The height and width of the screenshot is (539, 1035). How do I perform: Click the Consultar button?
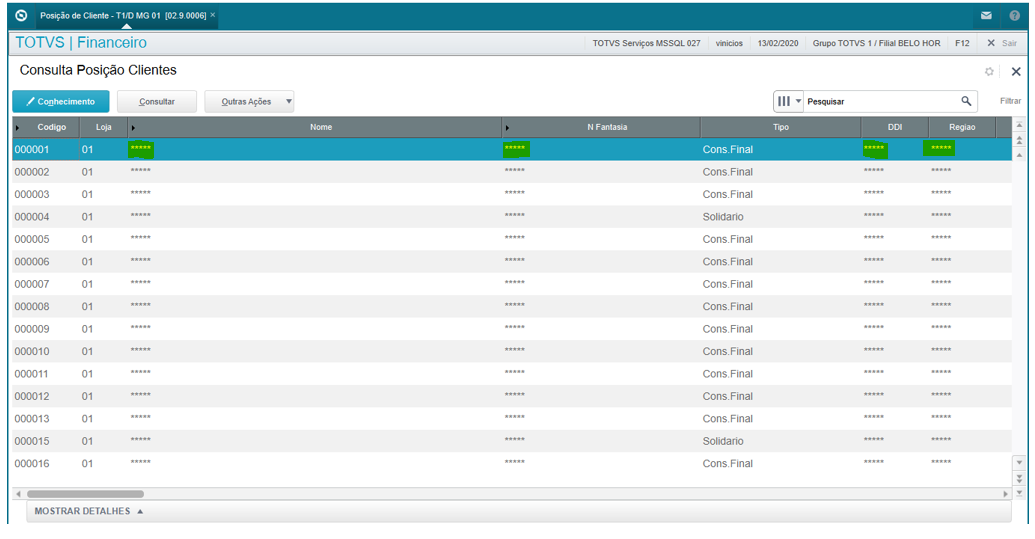[x=157, y=102]
